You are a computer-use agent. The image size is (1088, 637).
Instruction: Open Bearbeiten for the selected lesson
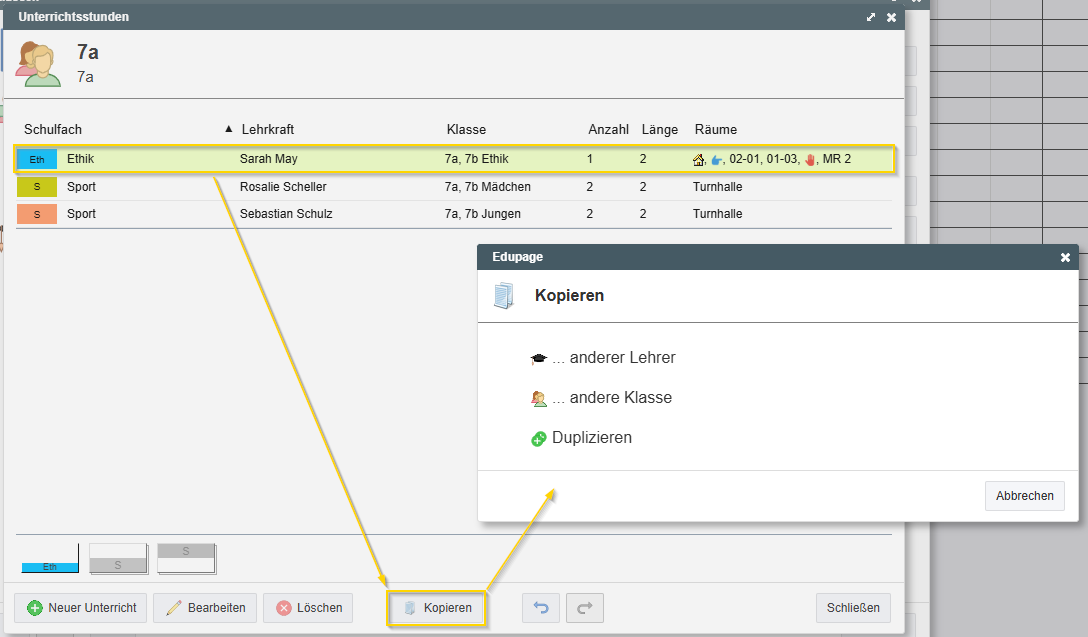tap(205, 608)
